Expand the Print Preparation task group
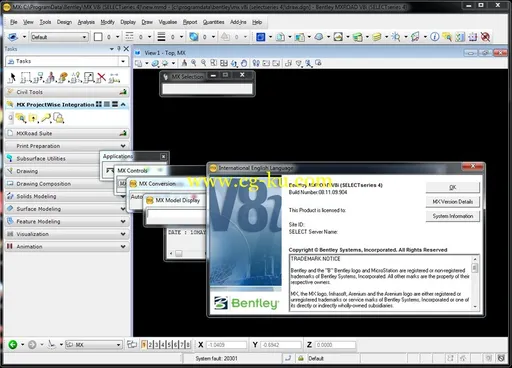The width and height of the screenshot is (512, 368). click(x=123, y=146)
